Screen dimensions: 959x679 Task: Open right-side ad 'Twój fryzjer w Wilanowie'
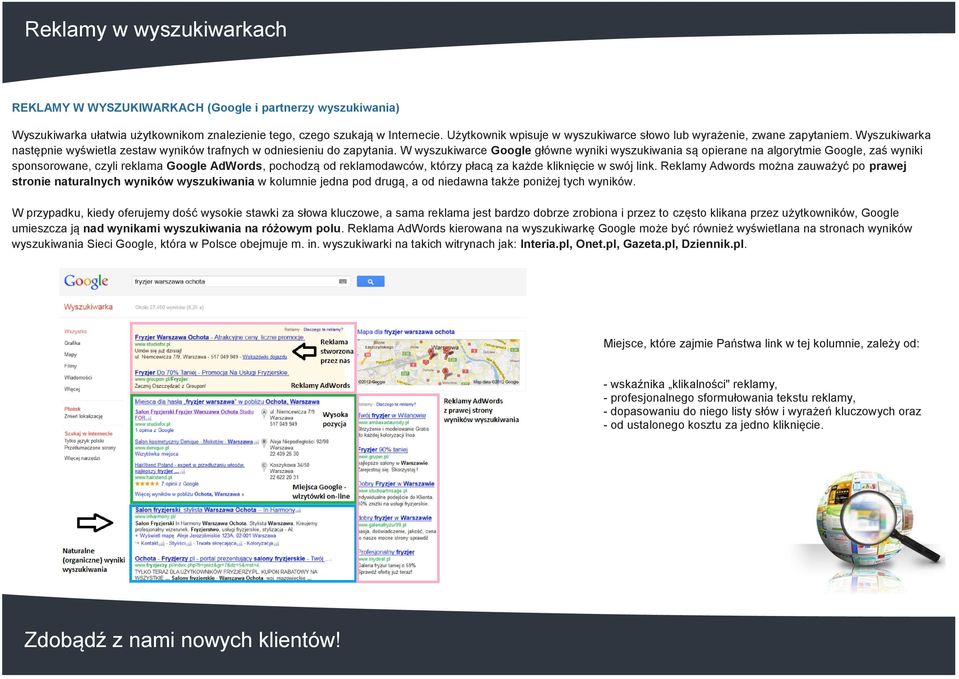coord(391,415)
